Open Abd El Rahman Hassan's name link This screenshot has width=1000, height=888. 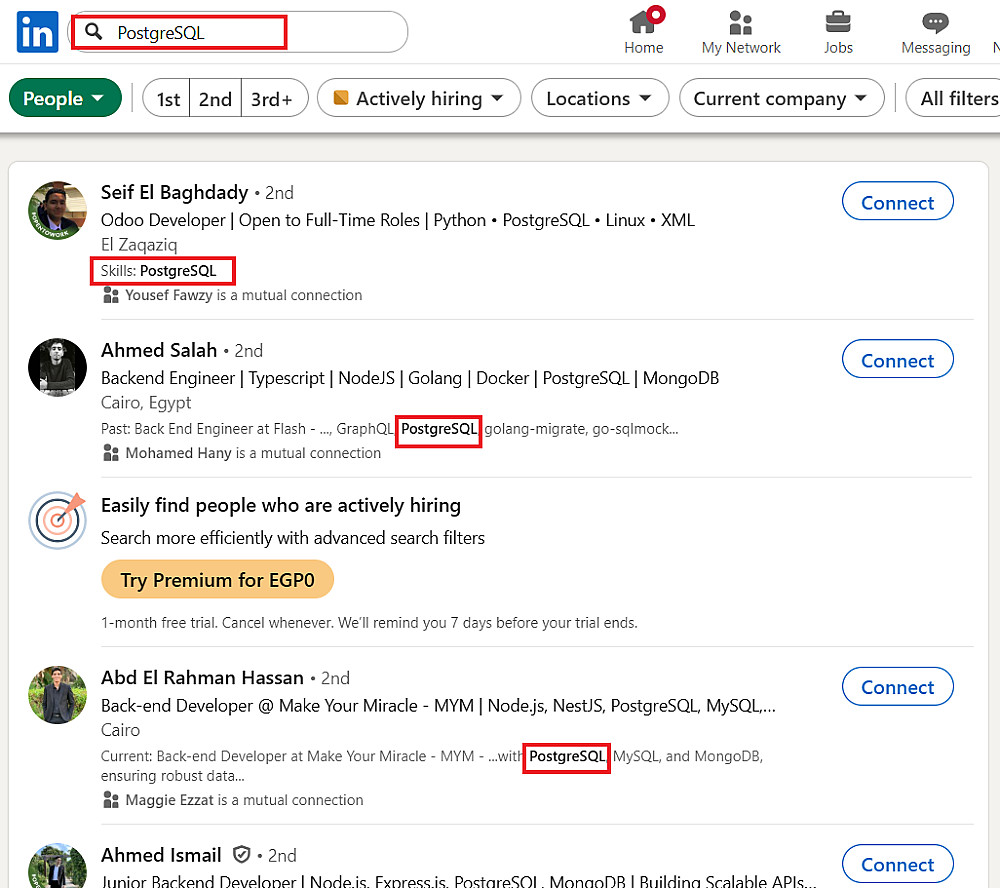(202, 677)
